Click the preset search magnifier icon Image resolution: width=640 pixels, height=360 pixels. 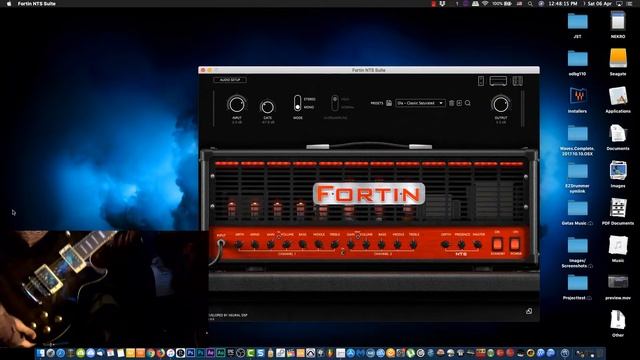point(468,103)
